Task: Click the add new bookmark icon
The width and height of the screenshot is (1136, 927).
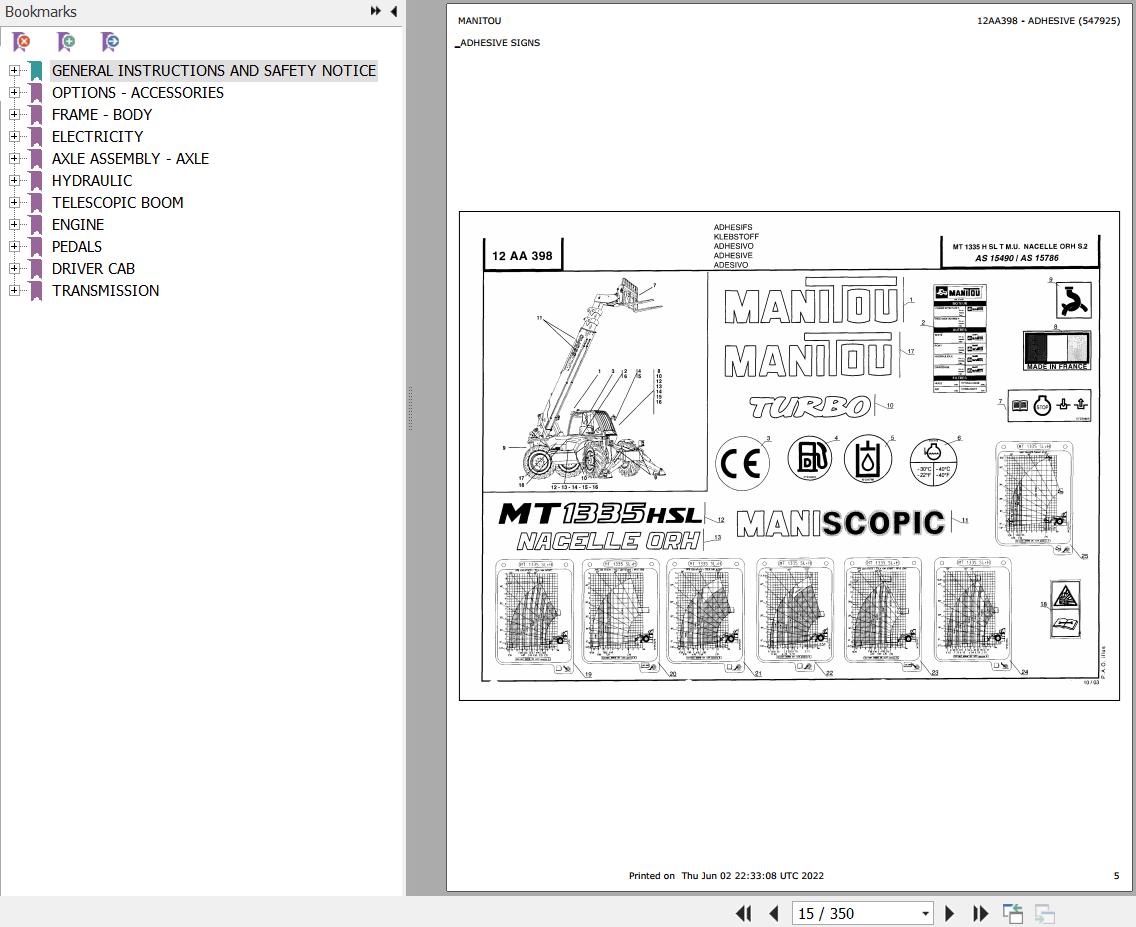Action: click(x=66, y=42)
